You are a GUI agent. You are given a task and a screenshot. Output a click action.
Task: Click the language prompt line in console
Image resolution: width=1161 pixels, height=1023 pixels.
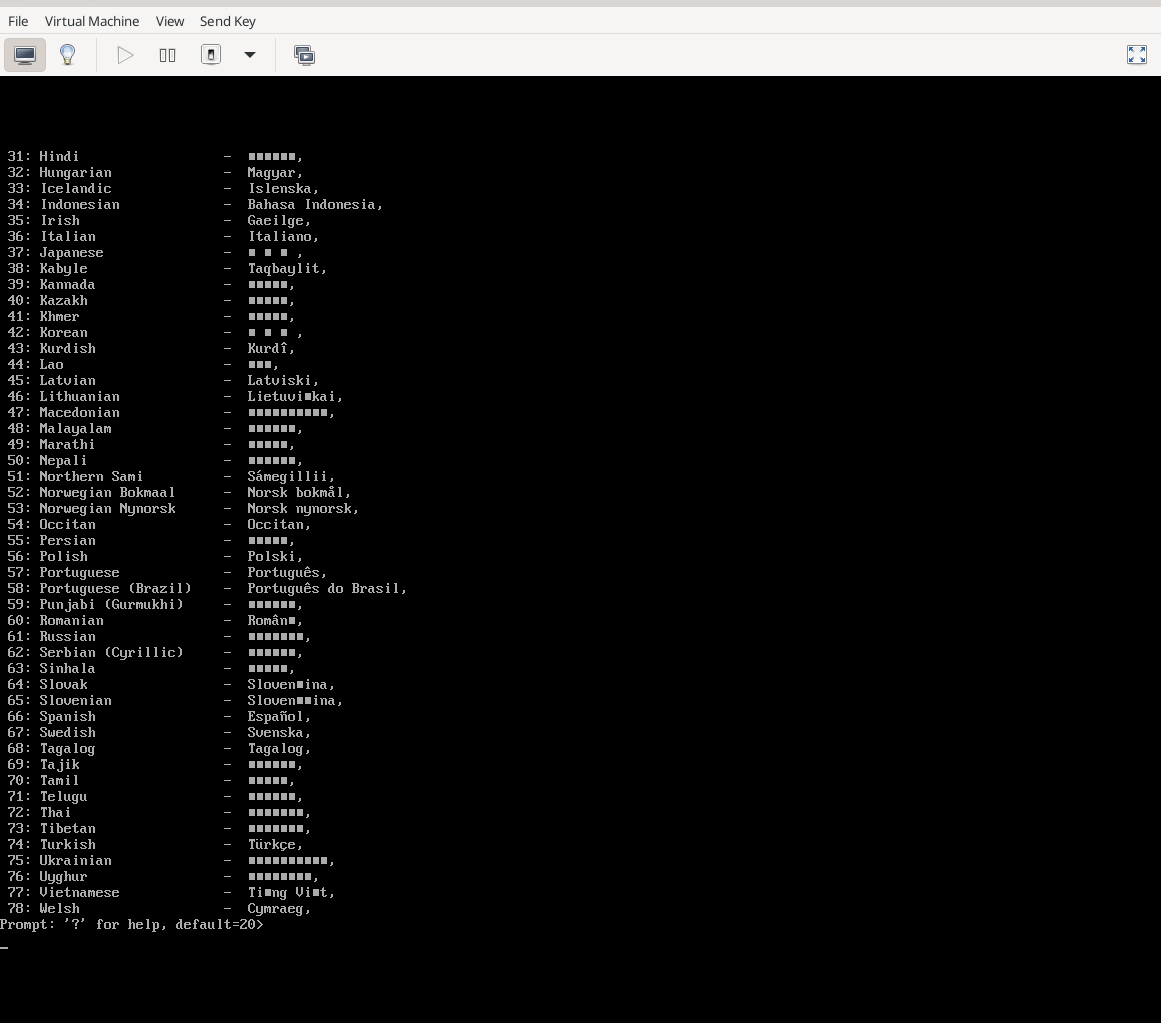pos(132,925)
